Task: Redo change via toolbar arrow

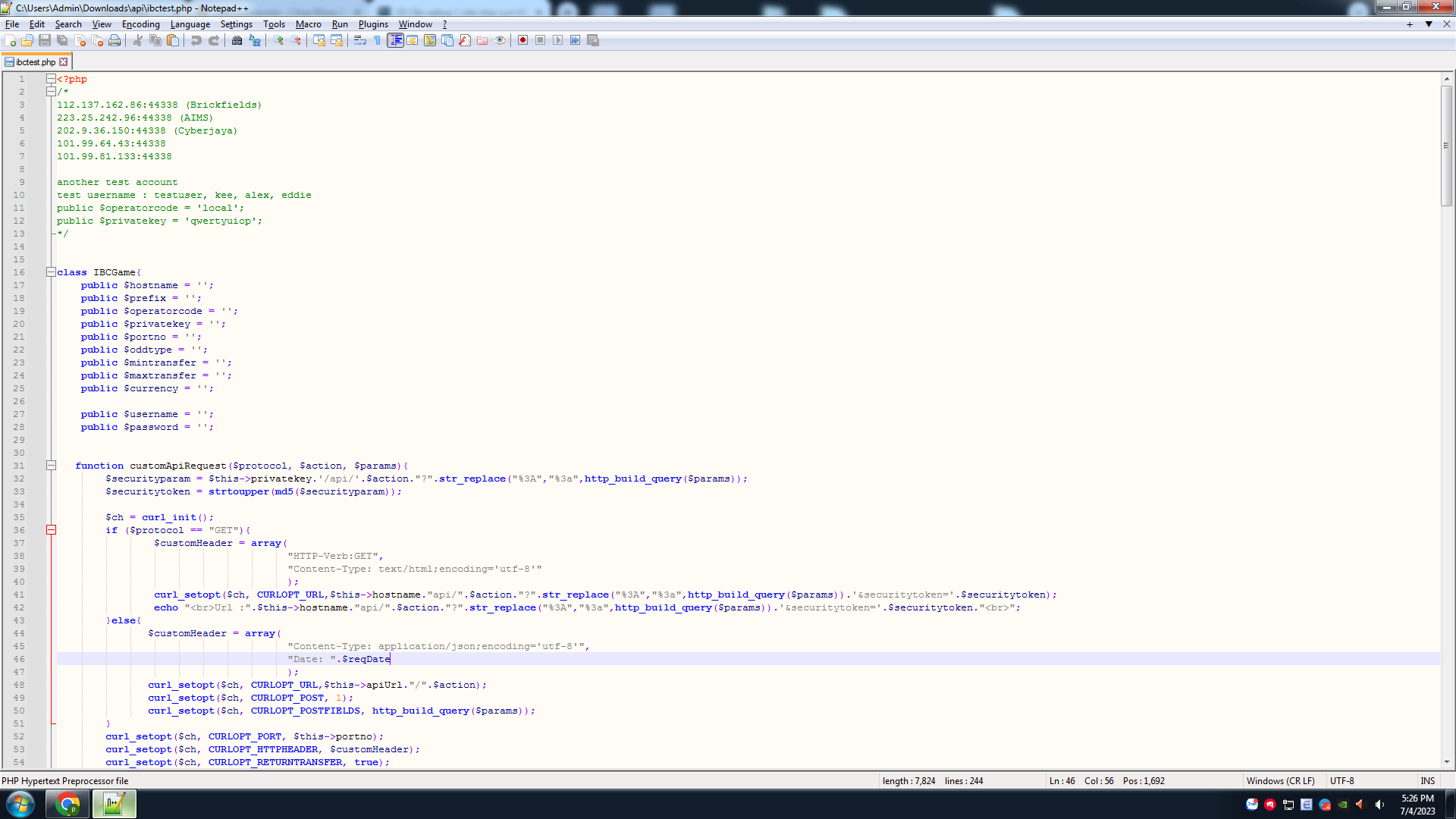Action: (214, 40)
